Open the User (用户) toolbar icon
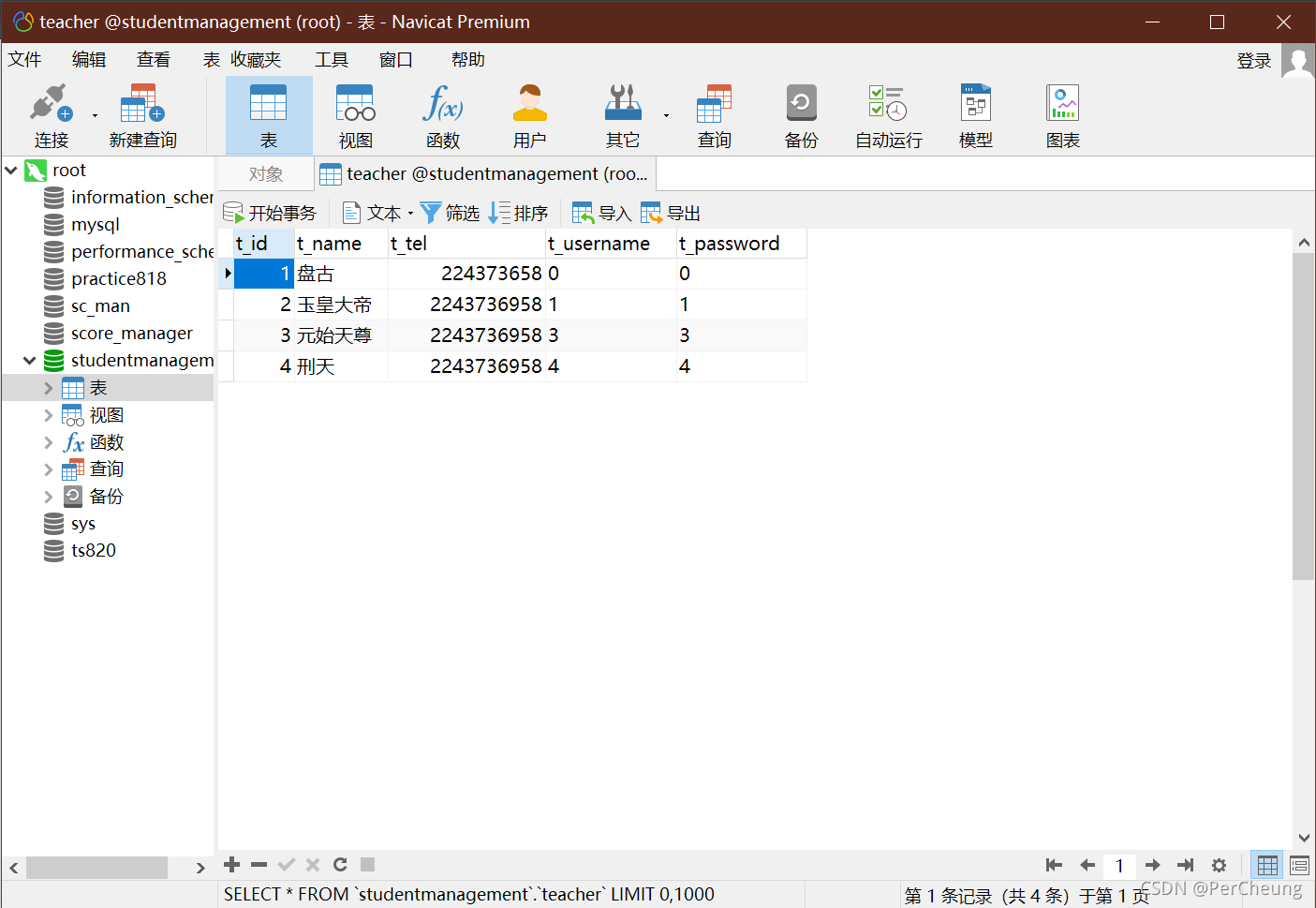Image resolution: width=1316 pixels, height=908 pixels. tap(529, 116)
